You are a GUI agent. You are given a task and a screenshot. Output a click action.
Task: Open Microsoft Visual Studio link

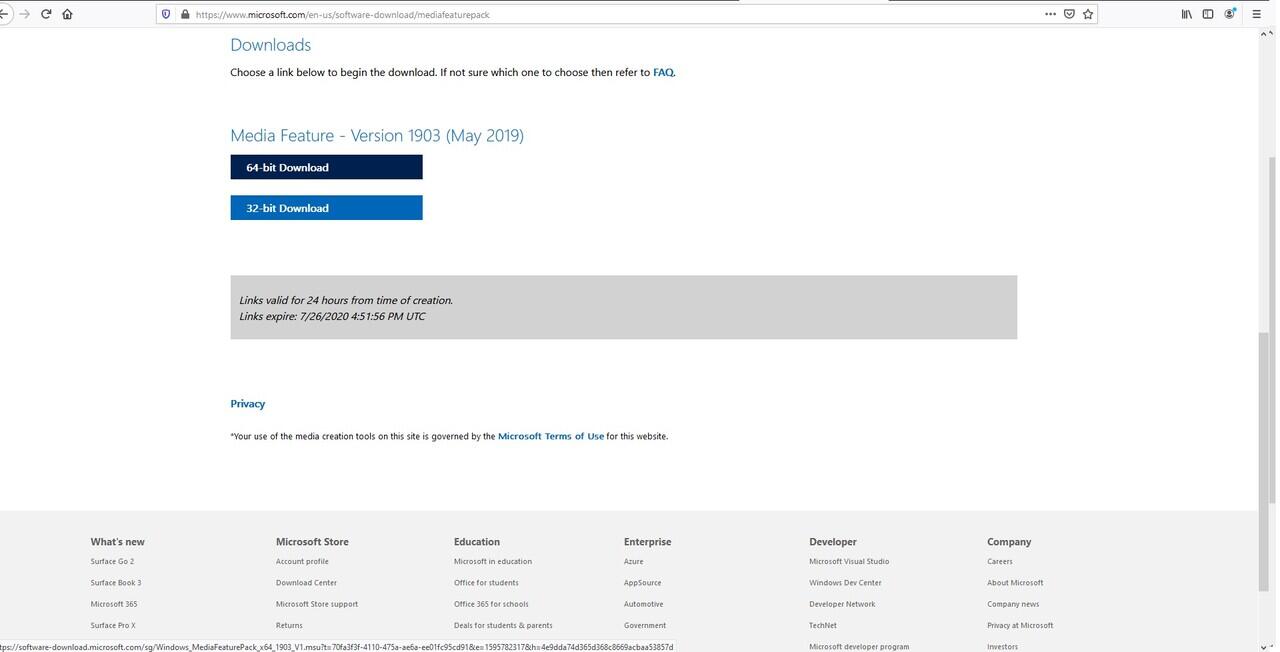(x=849, y=562)
